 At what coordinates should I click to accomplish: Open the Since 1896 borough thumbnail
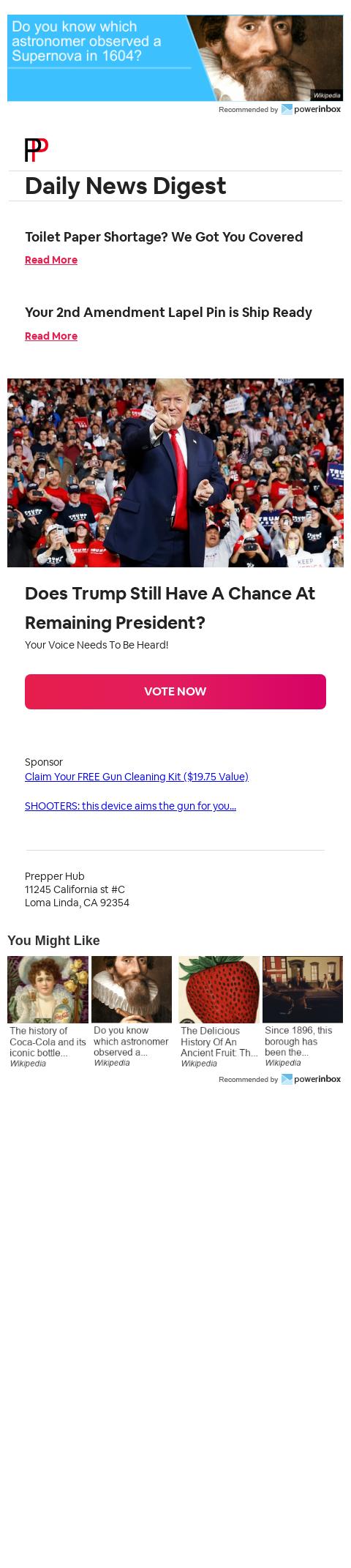pos(303,990)
